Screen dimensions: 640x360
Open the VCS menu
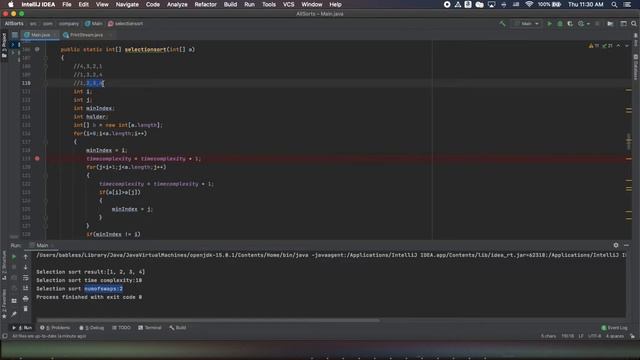coord(289,4)
